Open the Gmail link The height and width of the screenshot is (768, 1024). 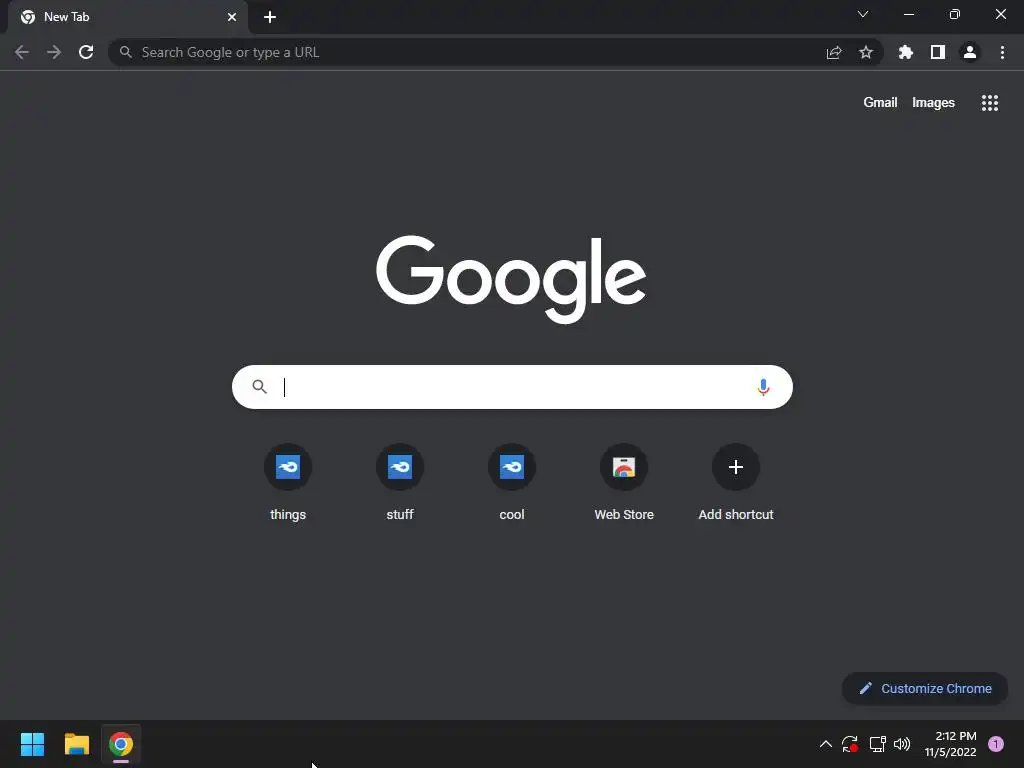click(x=880, y=103)
